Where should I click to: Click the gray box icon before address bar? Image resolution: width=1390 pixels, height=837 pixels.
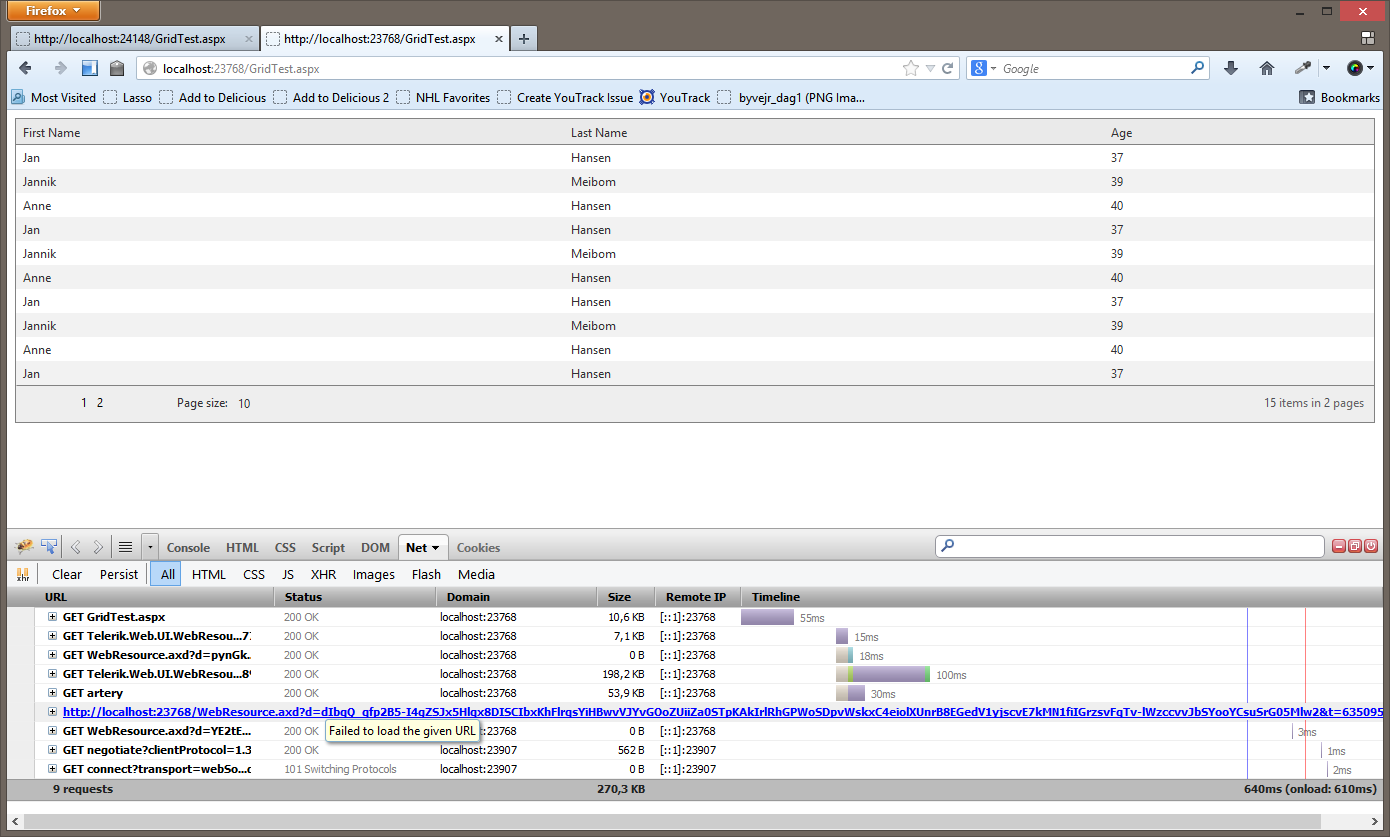tap(117, 68)
